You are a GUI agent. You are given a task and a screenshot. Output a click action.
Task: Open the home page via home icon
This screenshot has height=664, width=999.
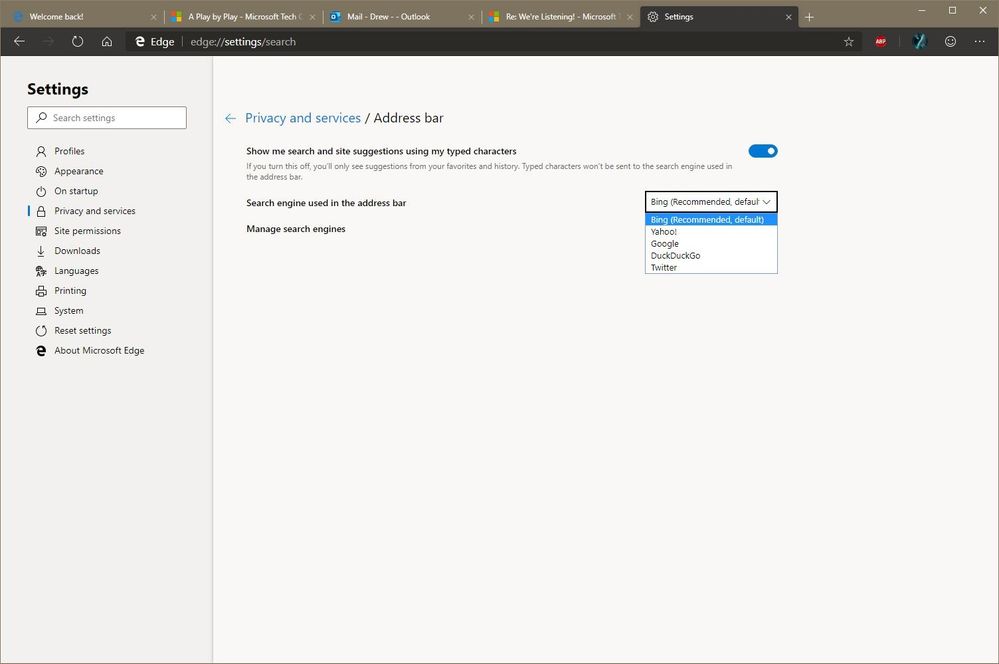107,41
